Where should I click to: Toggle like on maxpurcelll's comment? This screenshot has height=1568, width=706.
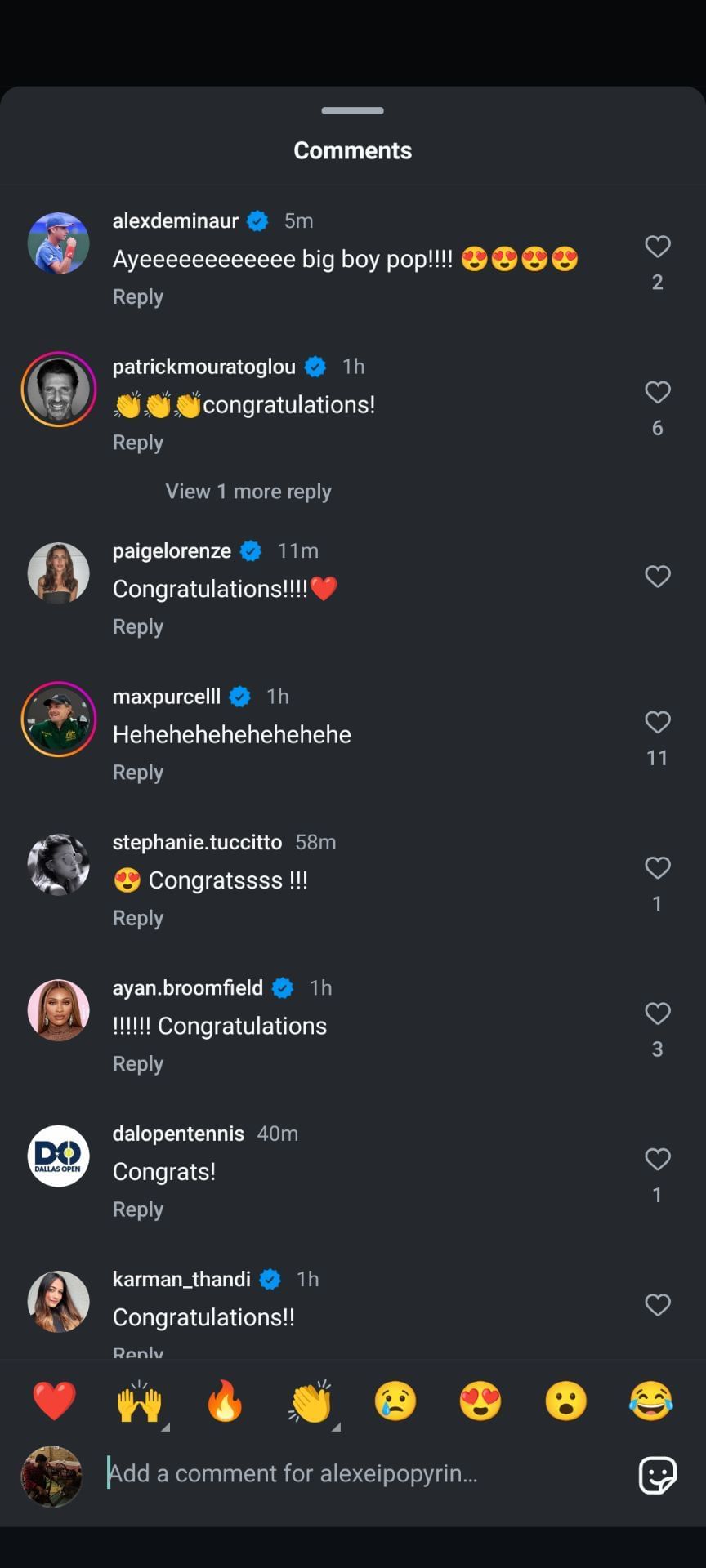click(658, 723)
